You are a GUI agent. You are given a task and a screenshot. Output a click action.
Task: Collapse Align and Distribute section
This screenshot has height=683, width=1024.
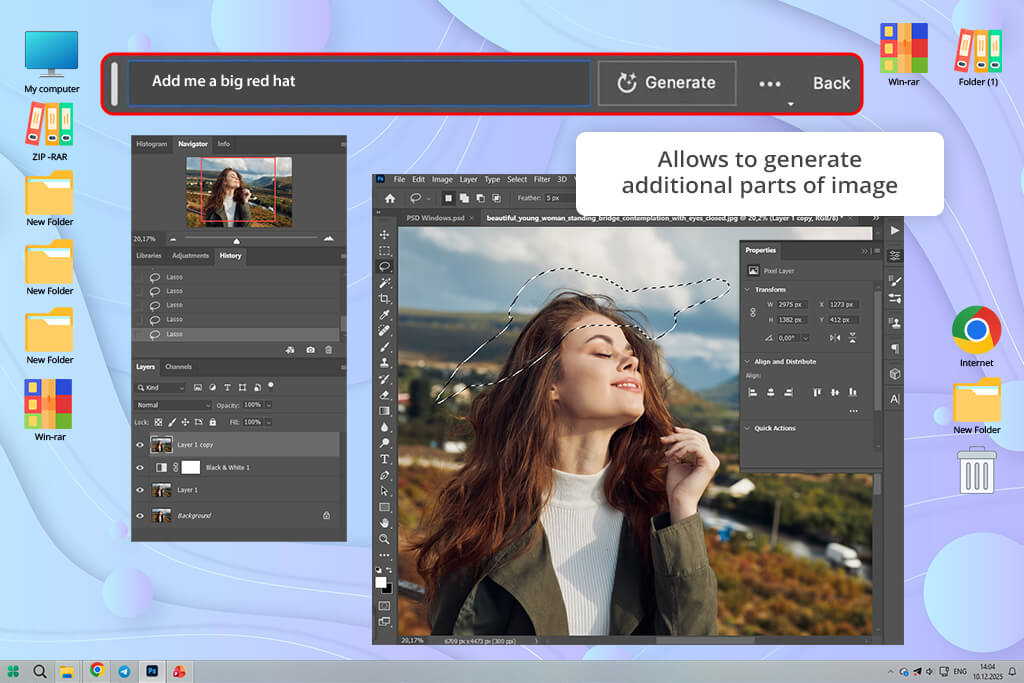[x=748, y=361]
